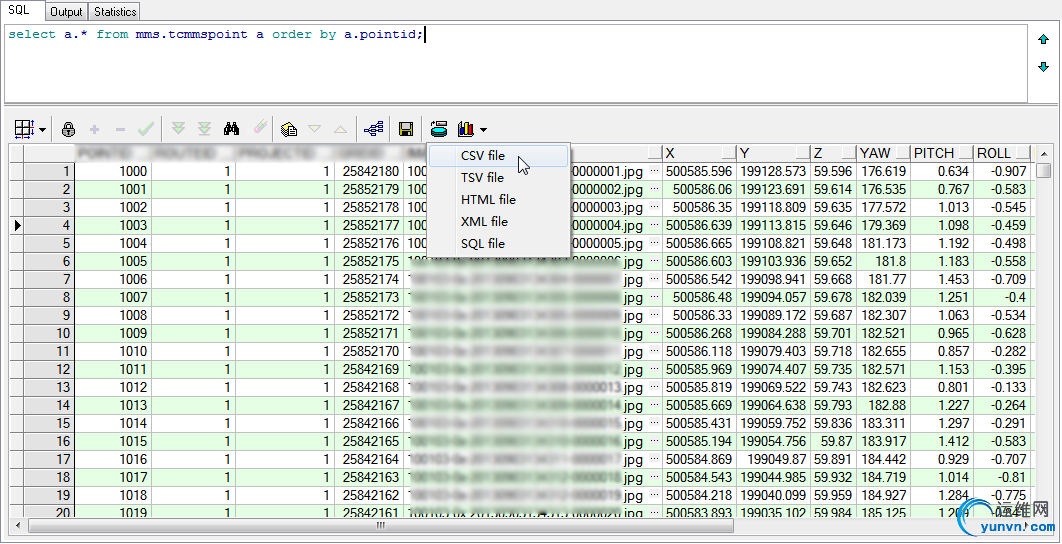Switch to the Output tab
1062x544 pixels.
point(66,12)
